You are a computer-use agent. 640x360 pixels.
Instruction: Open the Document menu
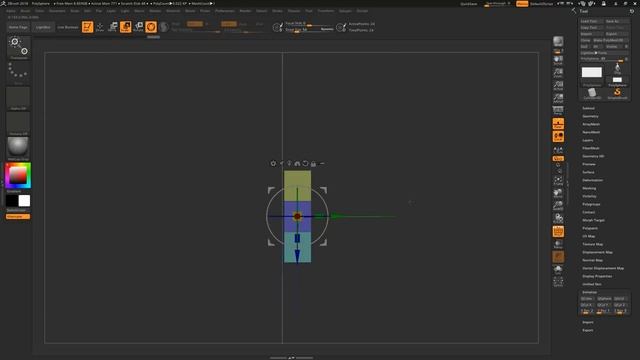[x=57, y=11]
